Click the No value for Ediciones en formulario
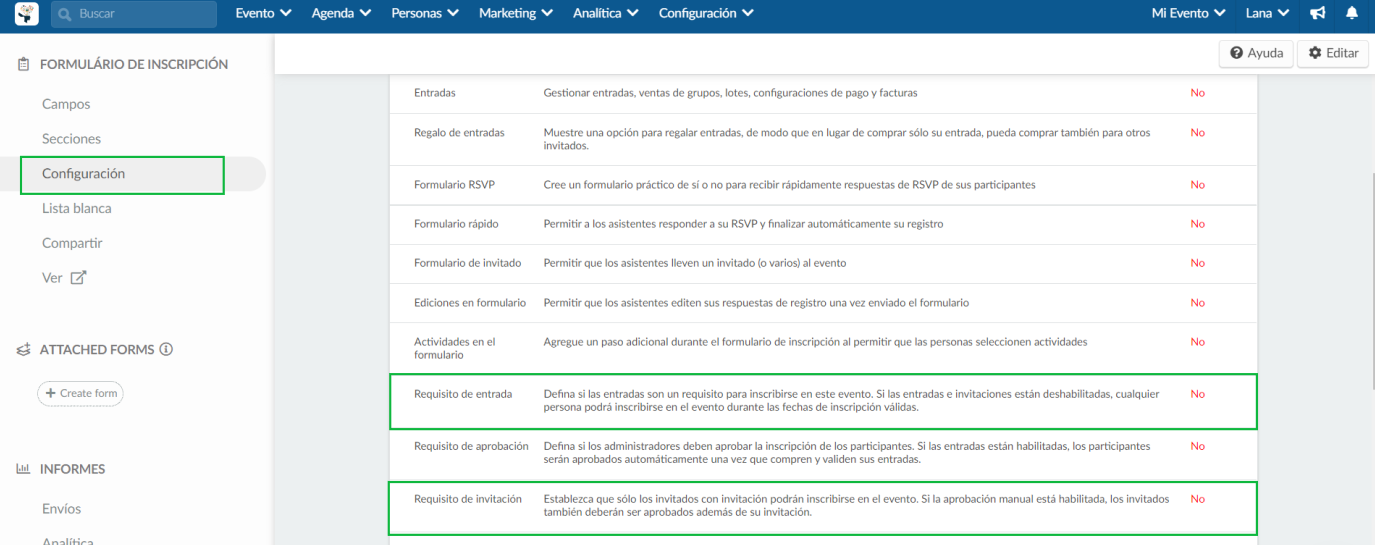The height and width of the screenshot is (545, 1375). (x=1197, y=302)
